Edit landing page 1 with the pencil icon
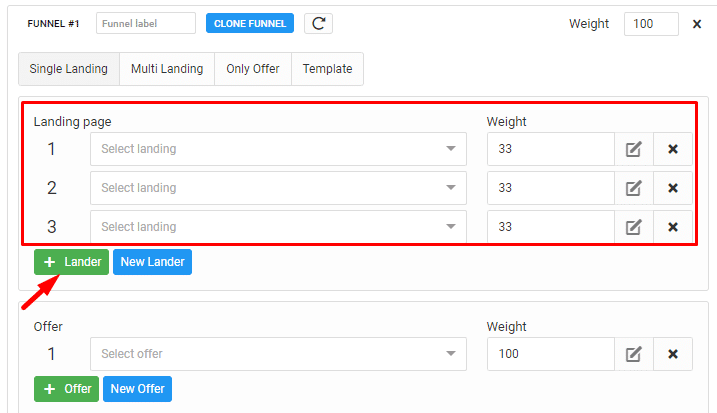 coord(634,149)
